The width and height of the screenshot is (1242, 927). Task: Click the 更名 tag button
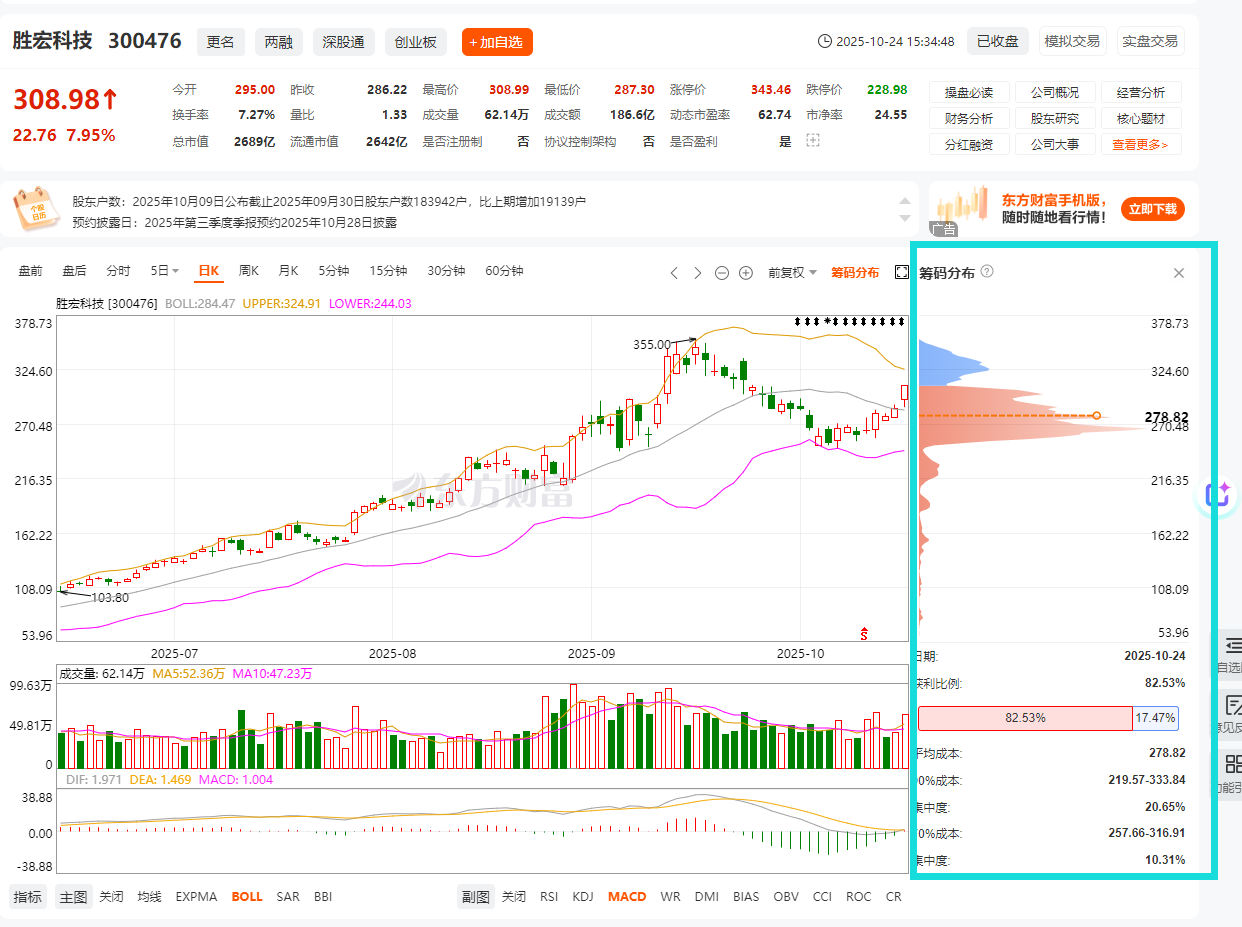pos(221,42)
